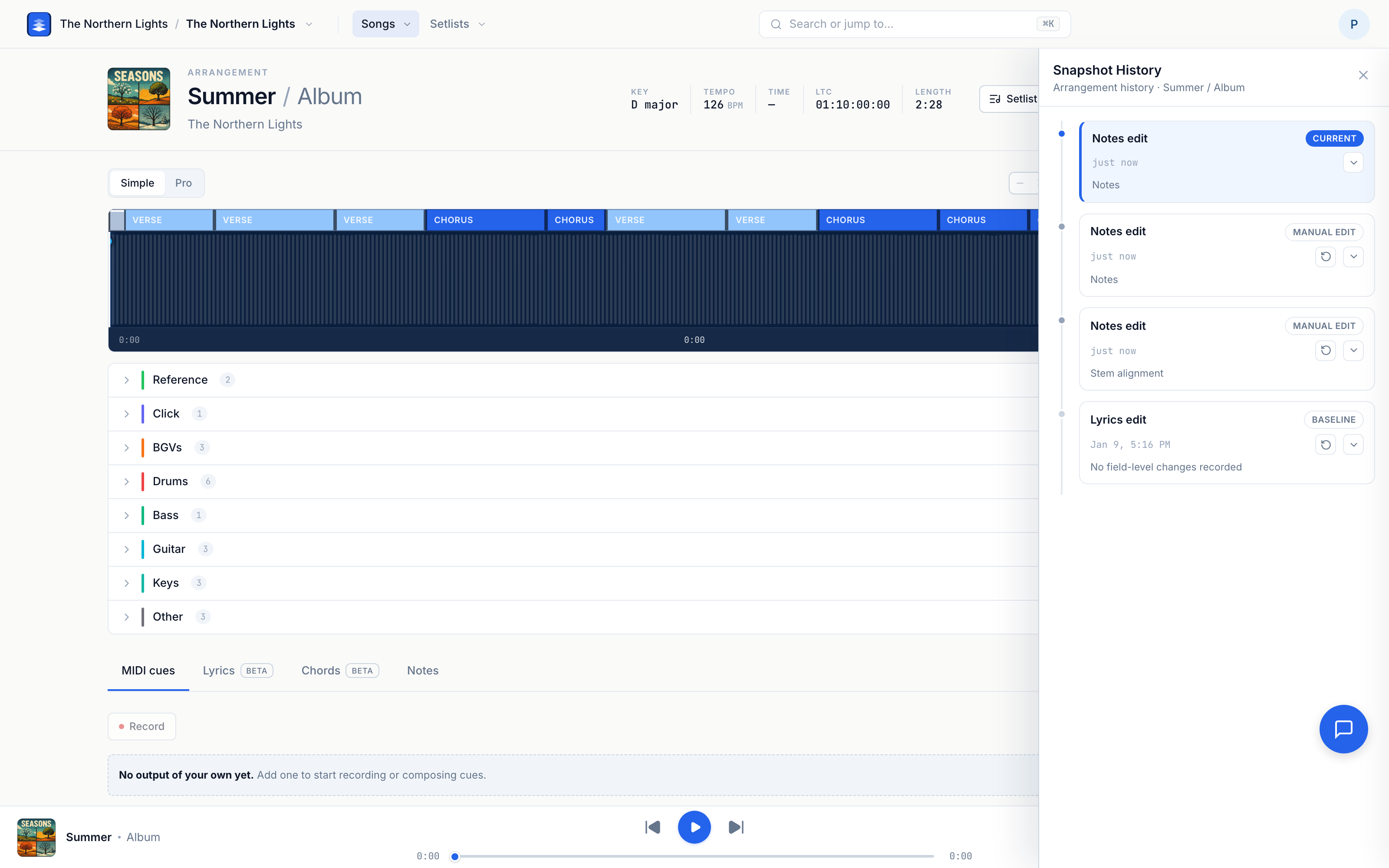Expand the Stem alignment snapshot details
This screenshot has height=868, width=1389.
(x=1353, y=350)
